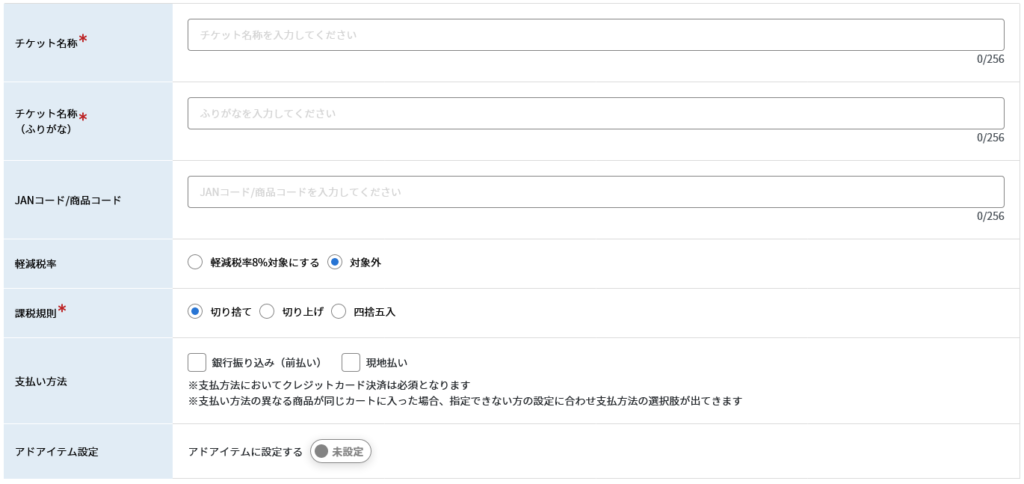Toggle the アドアイテムに設定する switch
This screenshot has width=1024, height=484.
(x=340, y=451)
